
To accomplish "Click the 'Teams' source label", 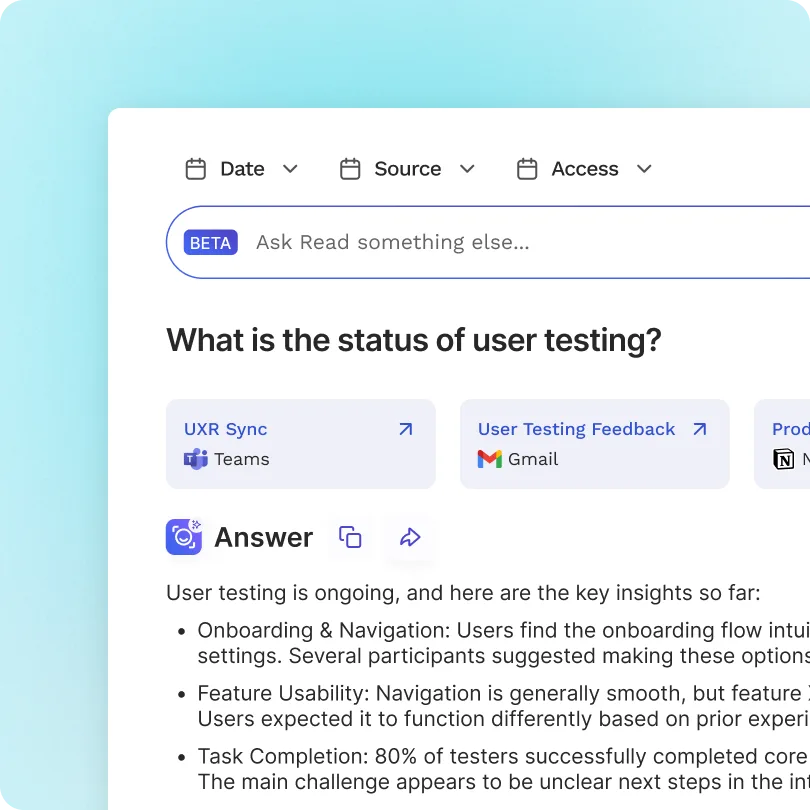I will (x=242, y=459).
